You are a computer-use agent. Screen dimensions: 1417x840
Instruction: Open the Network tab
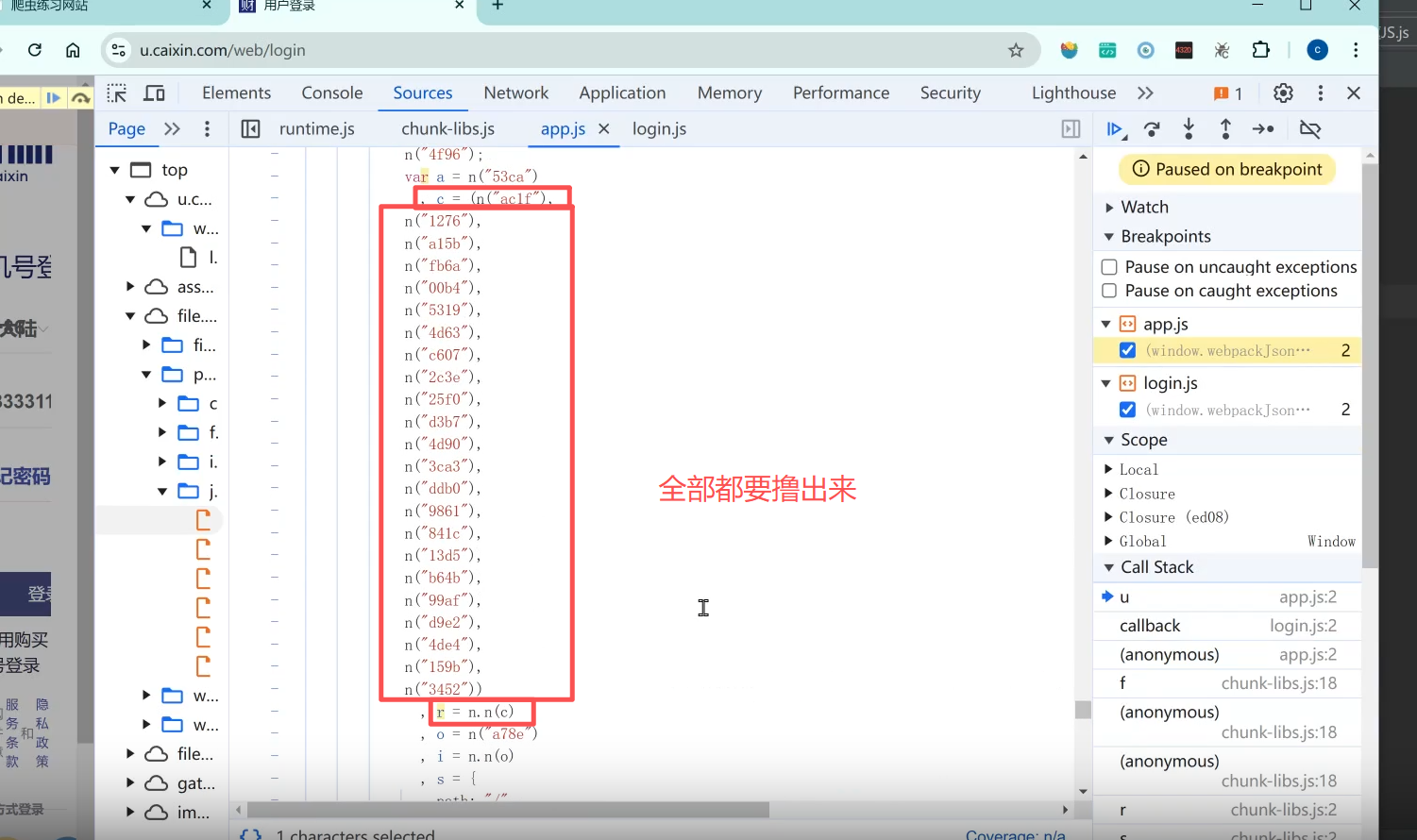pos(515,92)
